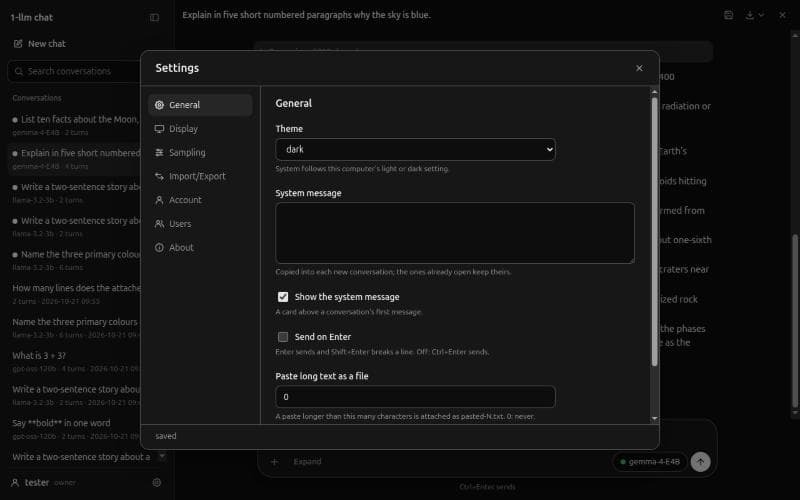This screenshot has height=500, width=800.
Task: Click the Users people icon
Action: coord(159,223)
